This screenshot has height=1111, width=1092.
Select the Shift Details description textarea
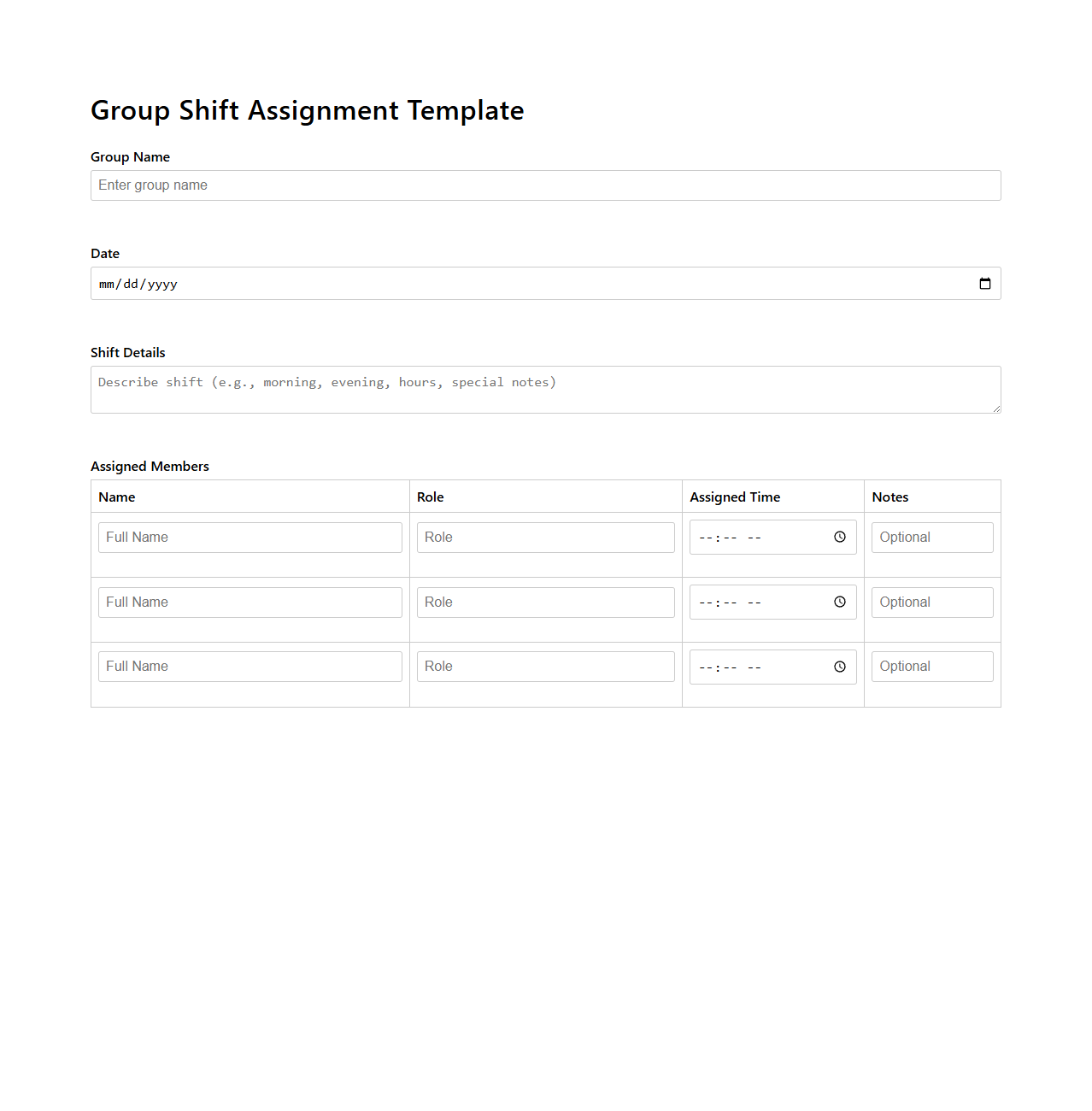545,389
